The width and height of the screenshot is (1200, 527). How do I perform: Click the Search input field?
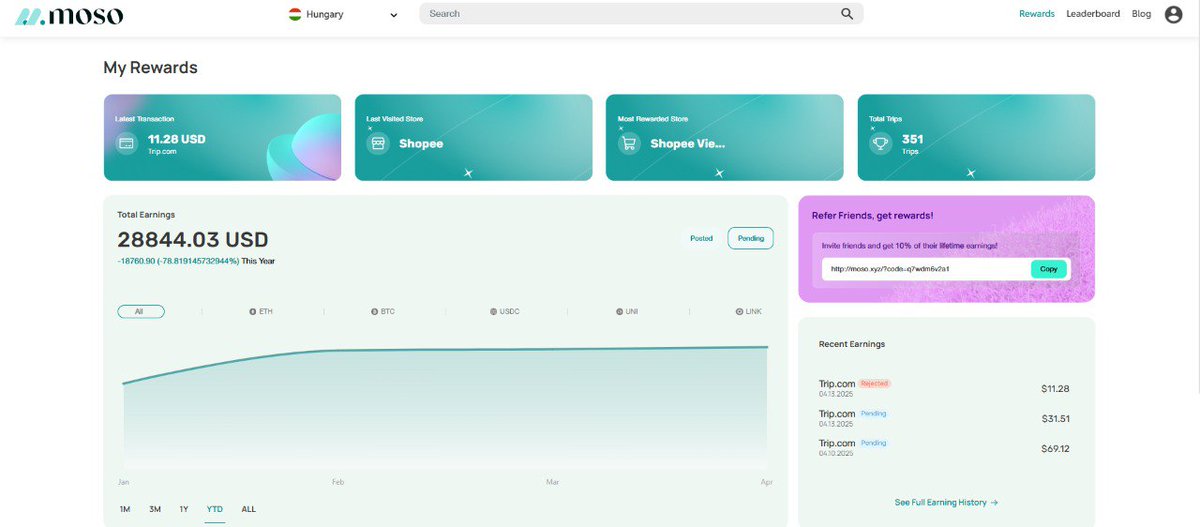coord(641,14)
